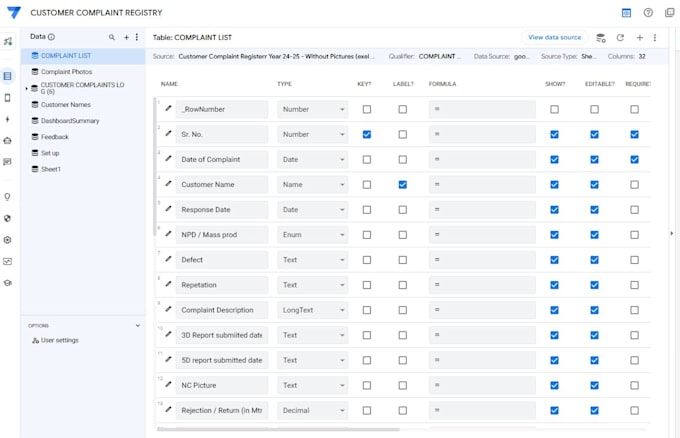This screenshot has width=680, height=438.
Task: Edit the Sr. No. column pencil icon
Action: 168,134
